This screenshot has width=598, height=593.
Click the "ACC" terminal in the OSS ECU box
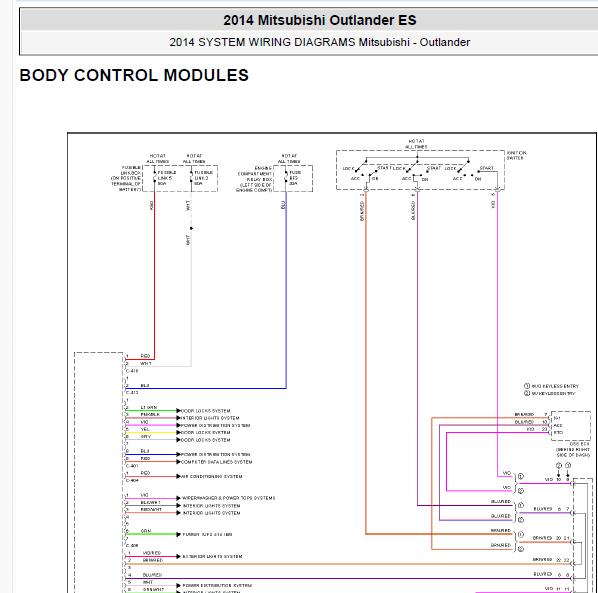coord(558,425)
